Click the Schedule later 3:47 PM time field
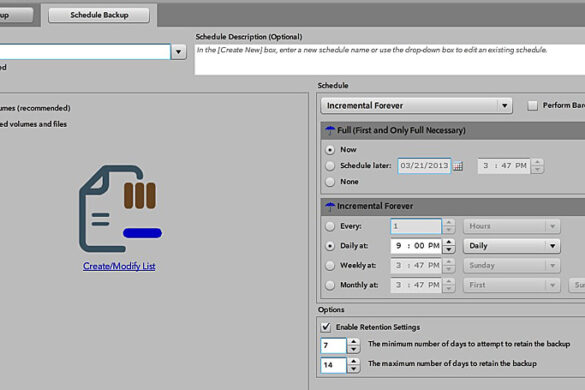This screenshot has height=390, width=585. 504,166
